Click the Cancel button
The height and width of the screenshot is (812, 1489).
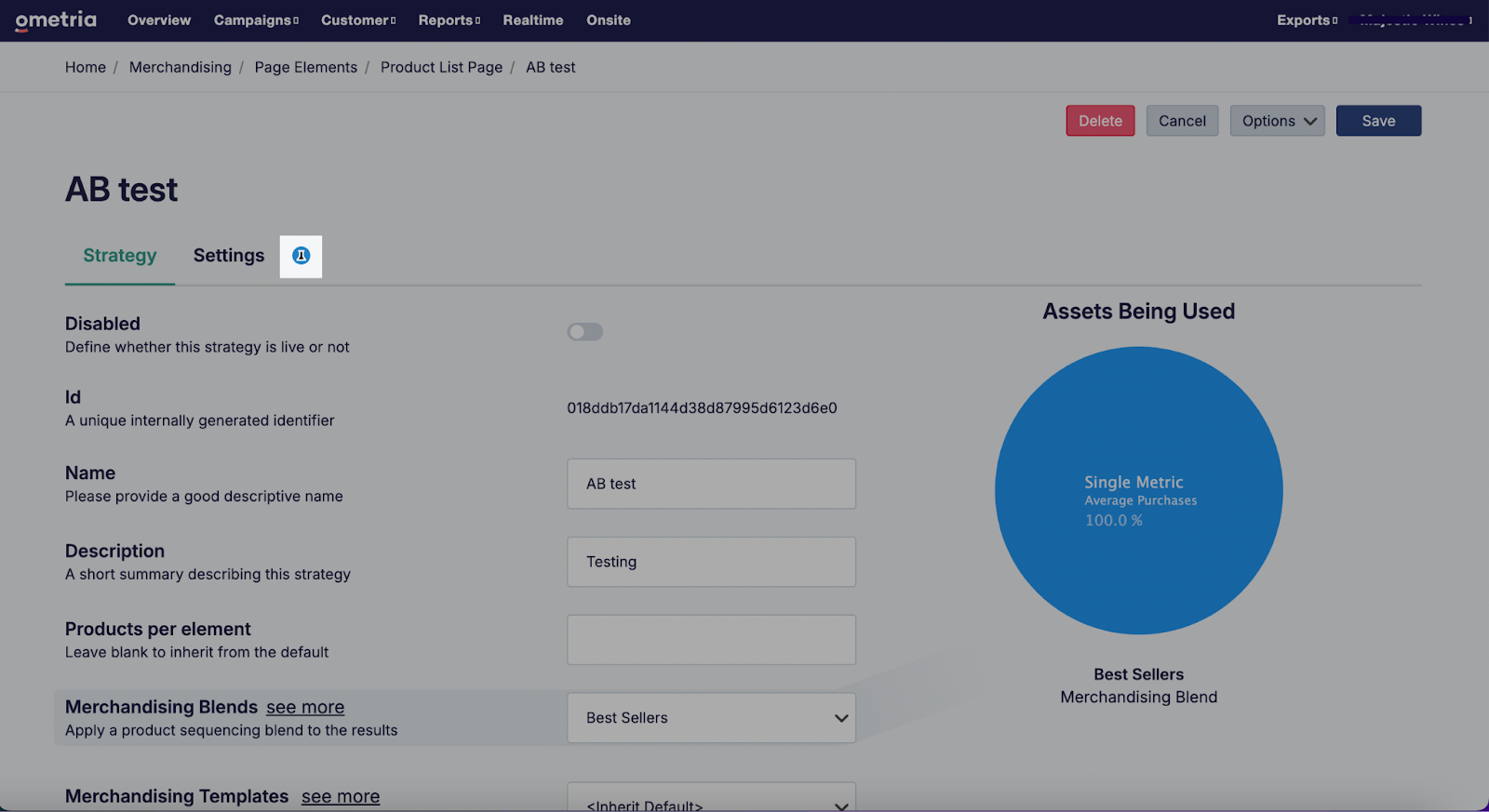point(1182,121)
